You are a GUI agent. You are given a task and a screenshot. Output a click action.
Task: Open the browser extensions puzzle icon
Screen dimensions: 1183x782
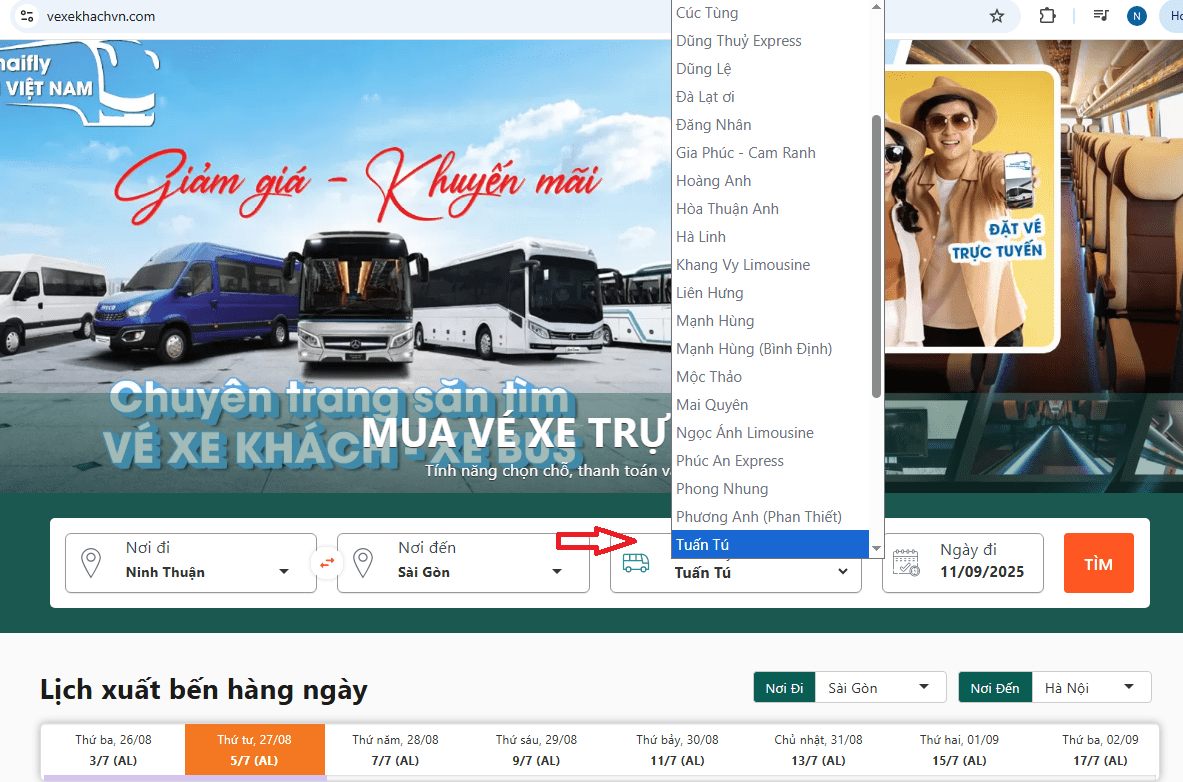click(x=1047, y=16)
